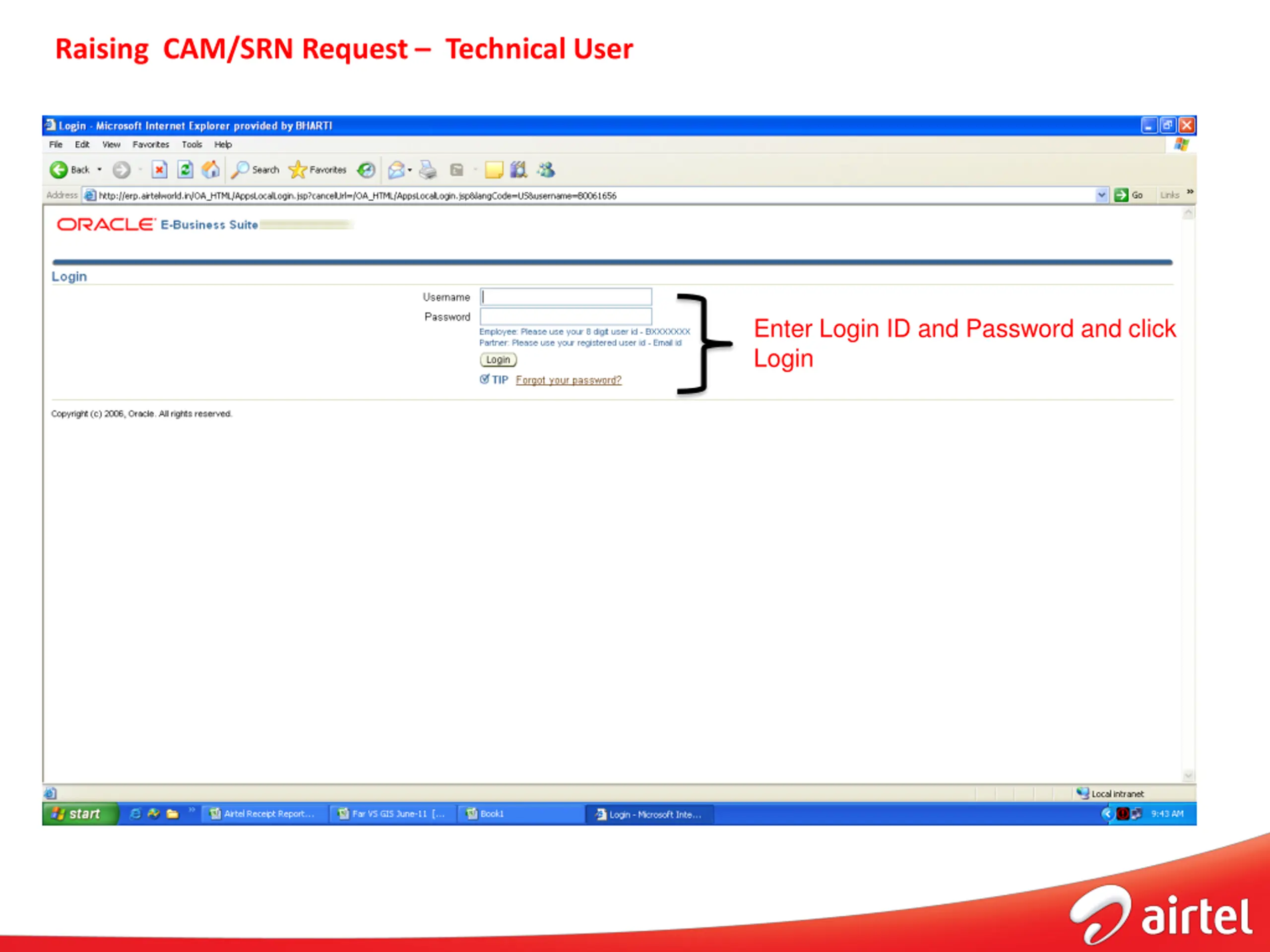Restore down the Internet Explorer window
Screen dimensions: 1270x952
click(x=1168, y=125)
